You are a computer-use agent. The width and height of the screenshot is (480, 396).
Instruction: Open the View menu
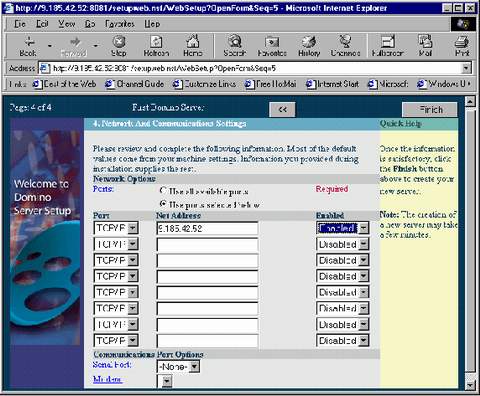click(x=67, y=24)
